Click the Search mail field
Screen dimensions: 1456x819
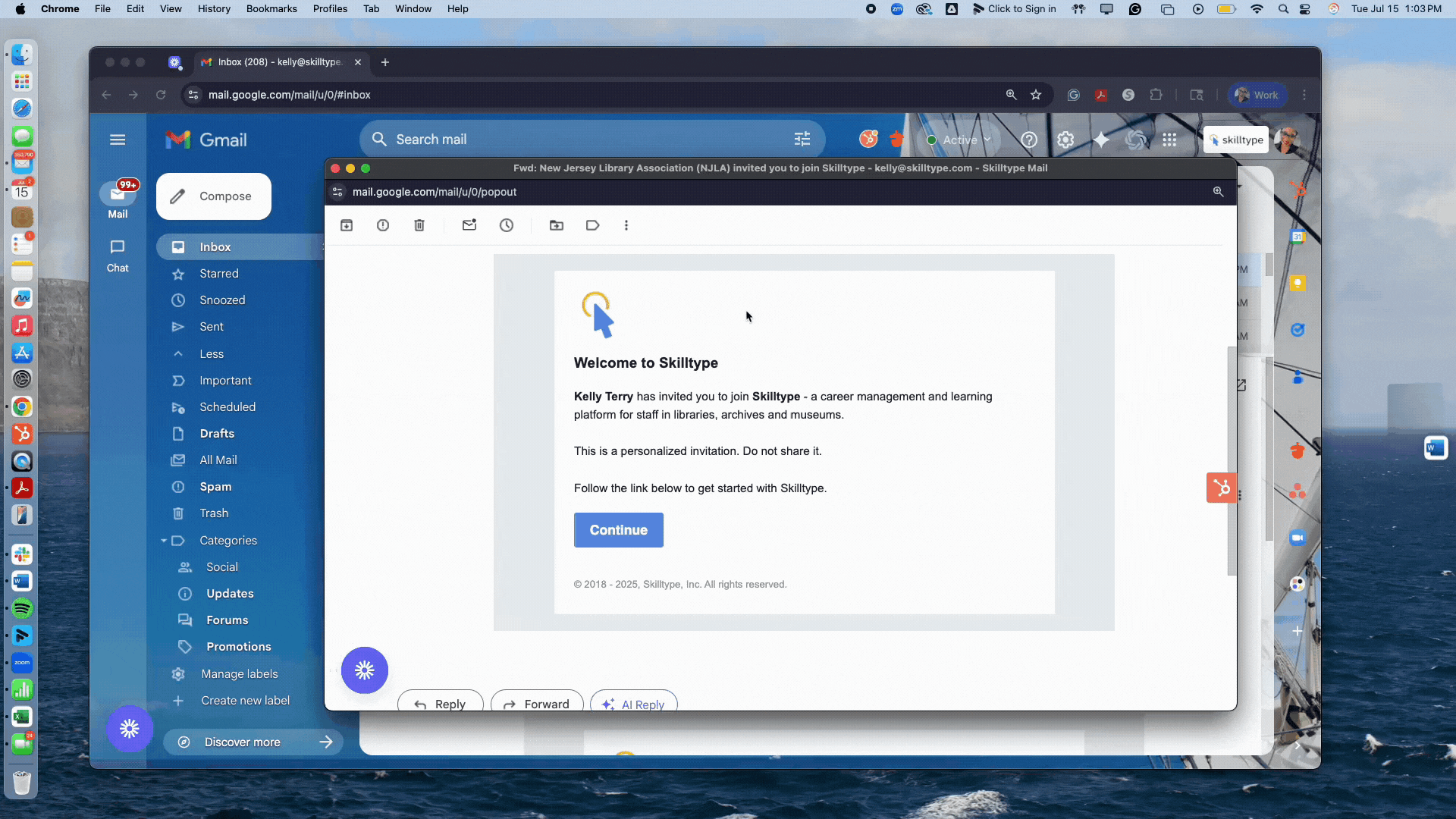tap(591, 140)
